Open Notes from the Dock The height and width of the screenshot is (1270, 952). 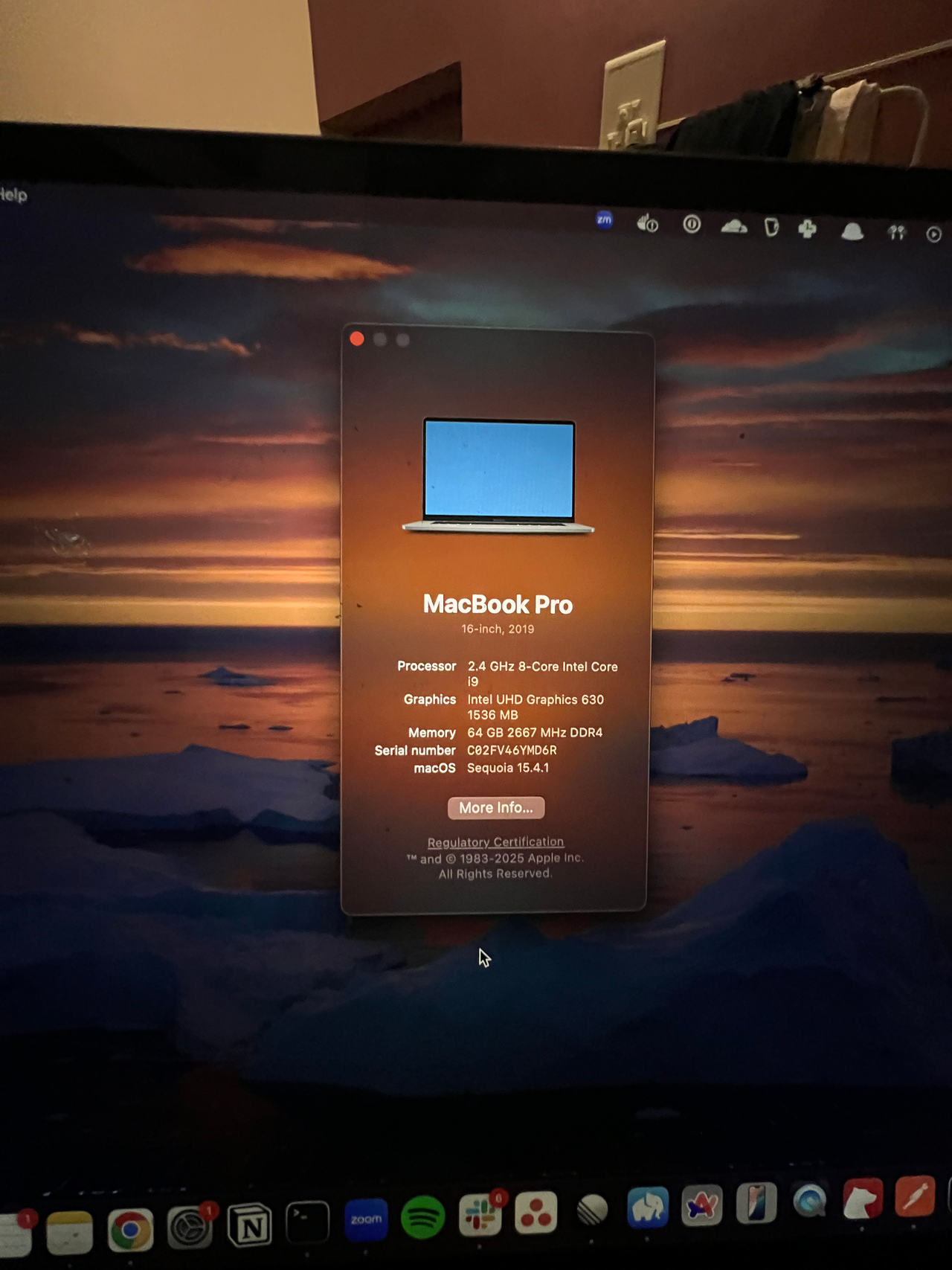coord(70,1232)
